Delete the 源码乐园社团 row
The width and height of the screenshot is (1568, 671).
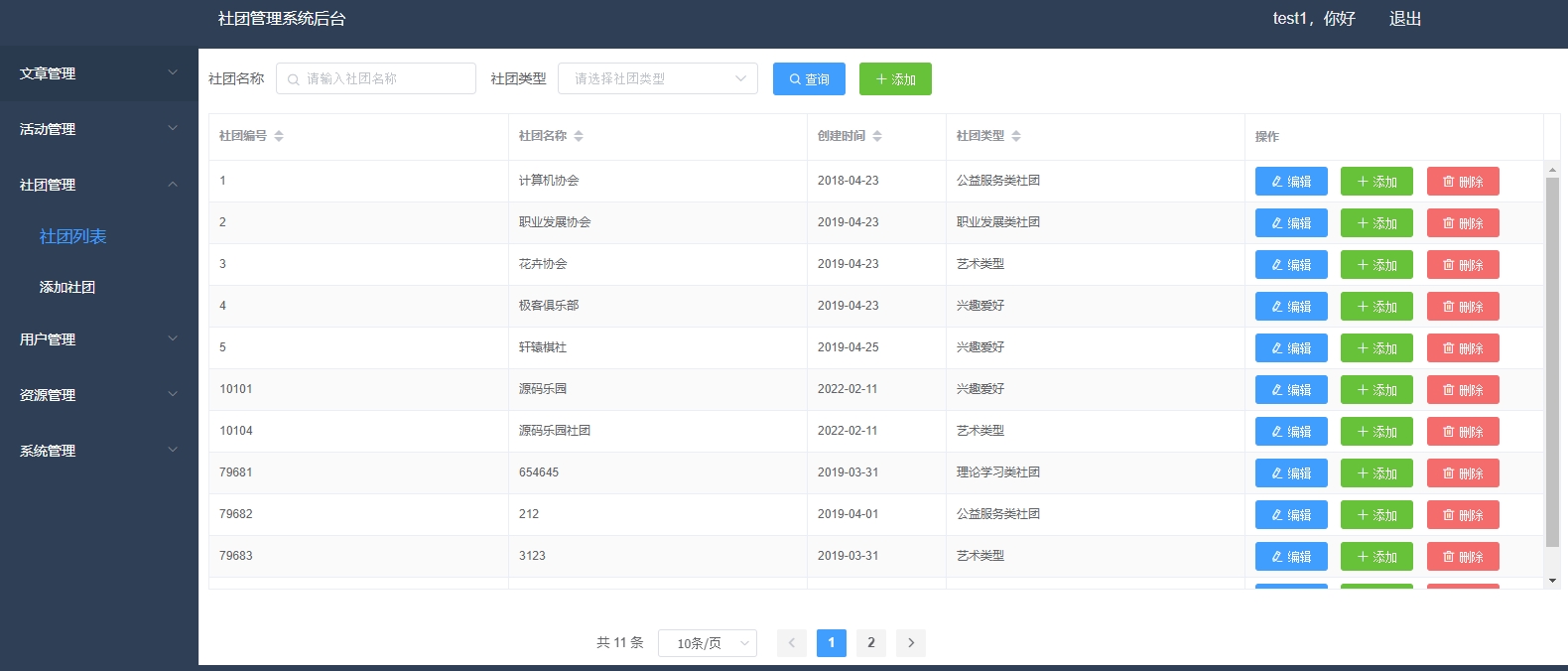tap(1463, 432)
